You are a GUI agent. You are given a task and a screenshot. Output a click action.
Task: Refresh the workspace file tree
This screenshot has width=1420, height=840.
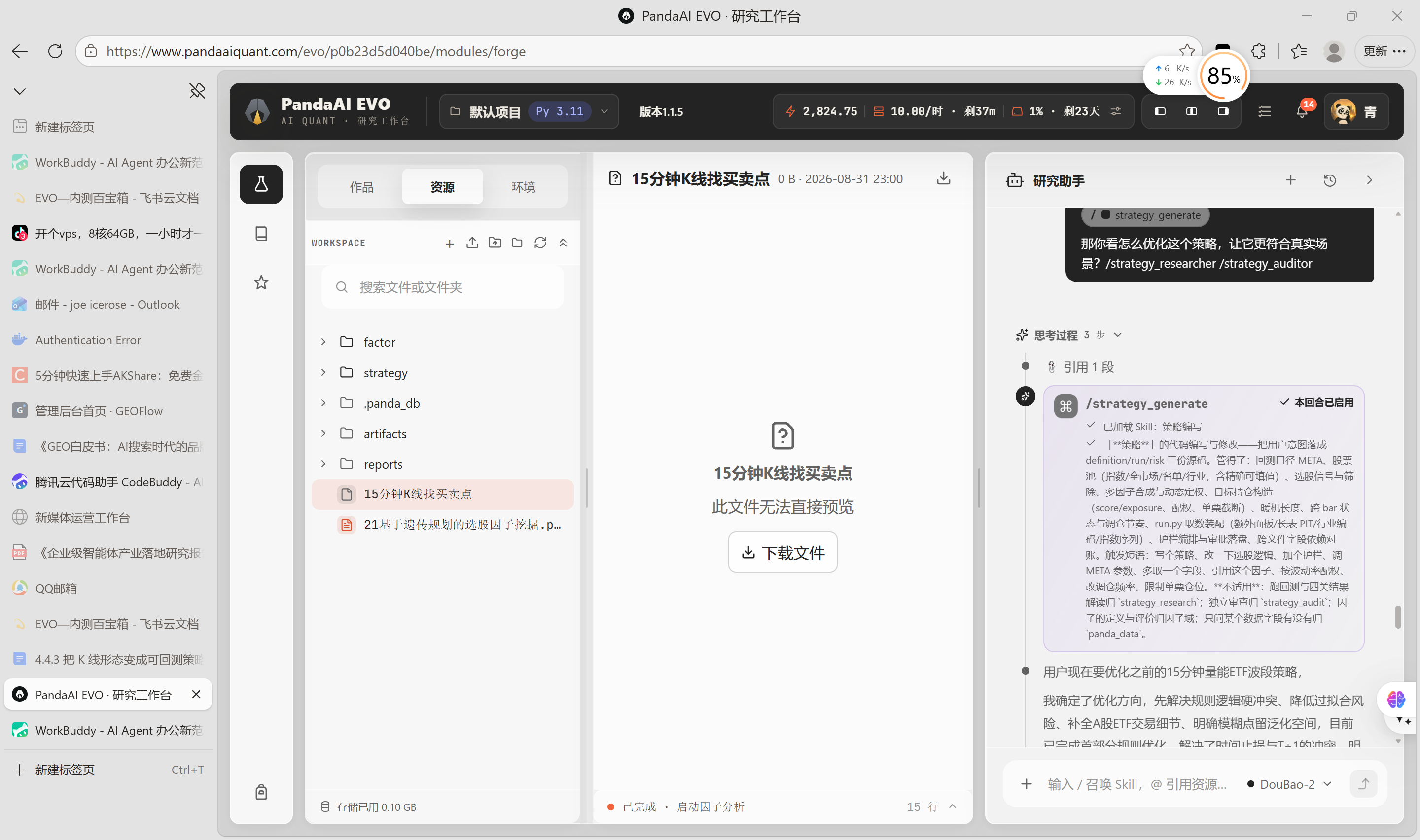point(540,243)
